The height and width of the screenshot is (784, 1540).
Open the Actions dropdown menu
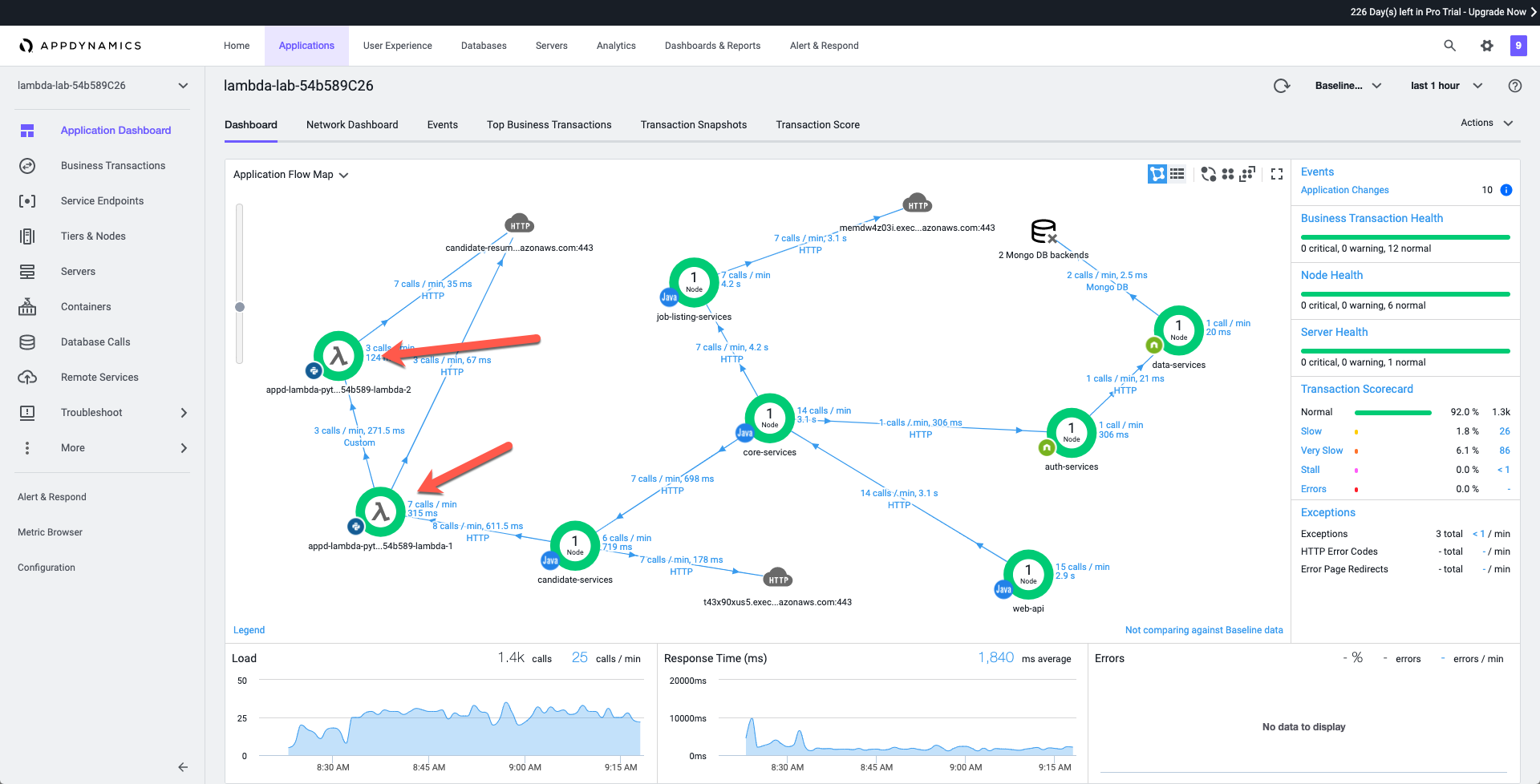1485,123
